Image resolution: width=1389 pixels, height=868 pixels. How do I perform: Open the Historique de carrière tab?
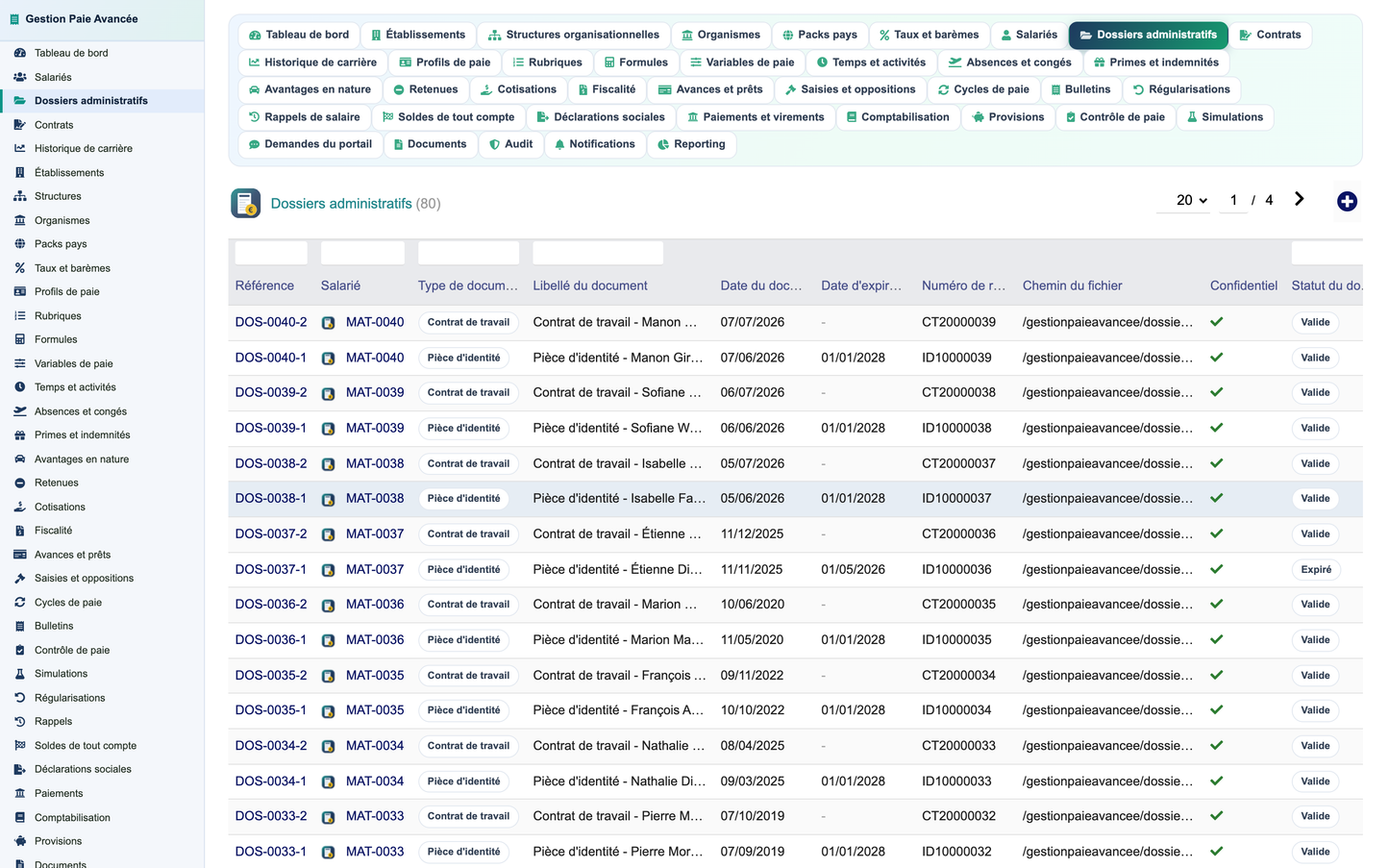coord(312,62)
